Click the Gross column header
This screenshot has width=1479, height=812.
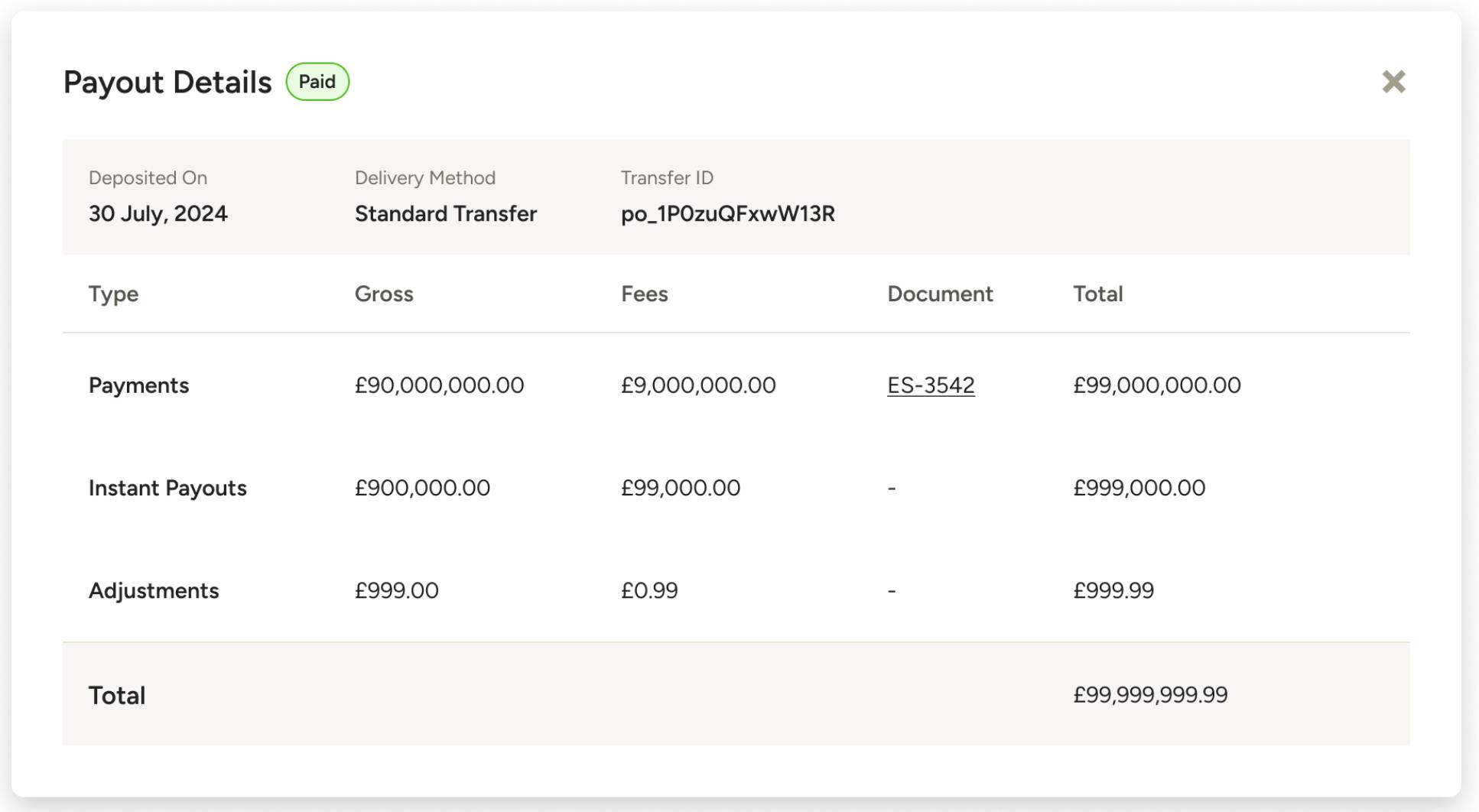point(384,294)
